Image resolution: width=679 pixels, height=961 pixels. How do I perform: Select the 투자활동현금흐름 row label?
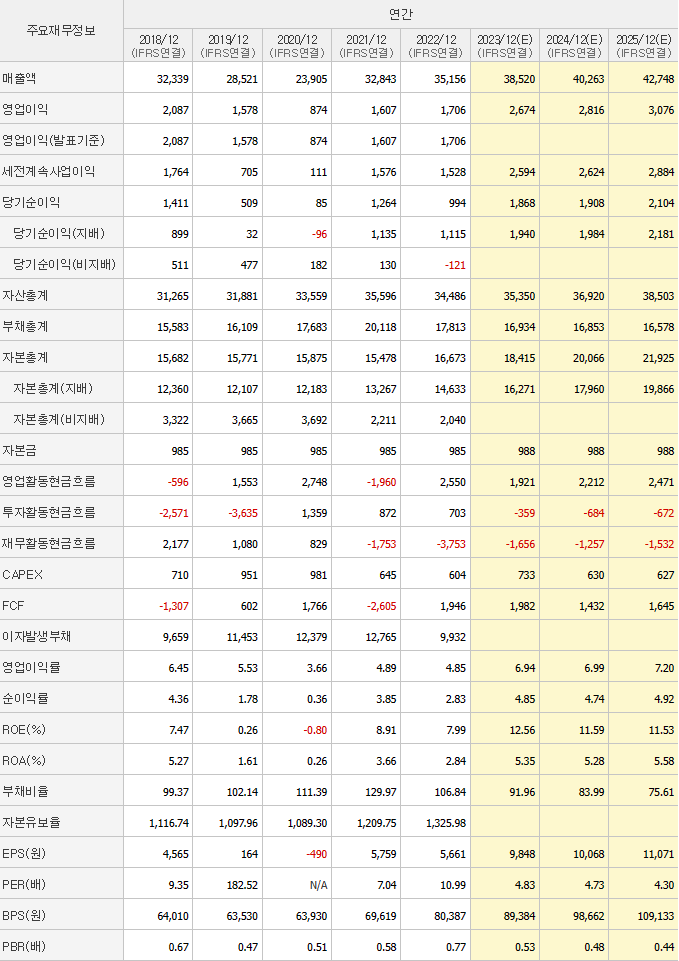point(48,512)
